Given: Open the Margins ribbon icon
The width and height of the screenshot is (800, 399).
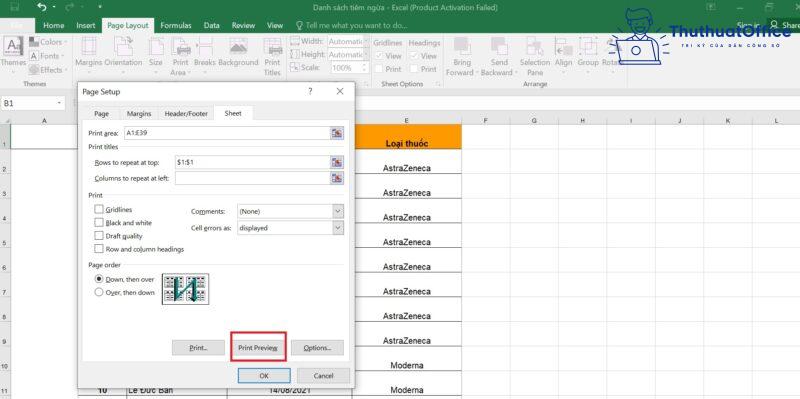Looking at the screenshot, I should pyautogui.click(x=89, y=47).
